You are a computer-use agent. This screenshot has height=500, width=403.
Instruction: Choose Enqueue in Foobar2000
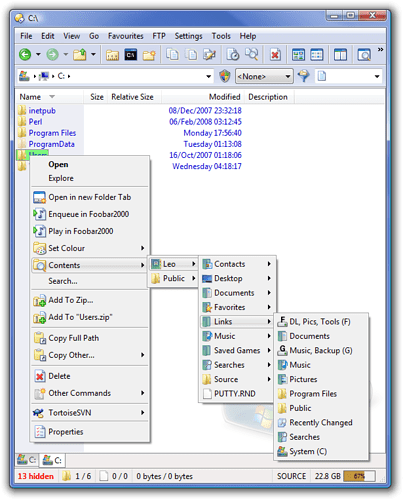pos(90,214)
